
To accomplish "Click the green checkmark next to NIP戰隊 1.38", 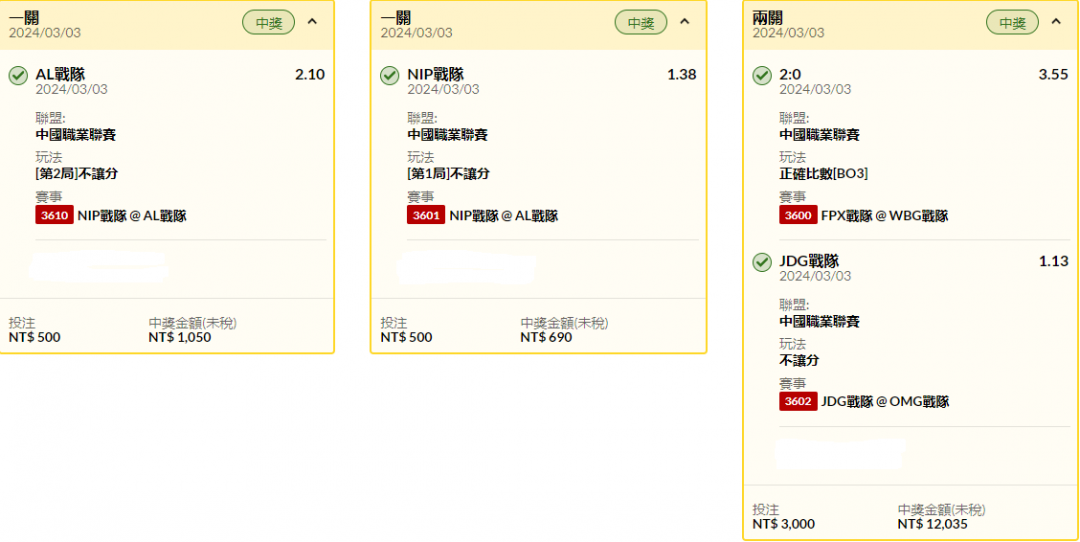I will click(x=390, y=76).
